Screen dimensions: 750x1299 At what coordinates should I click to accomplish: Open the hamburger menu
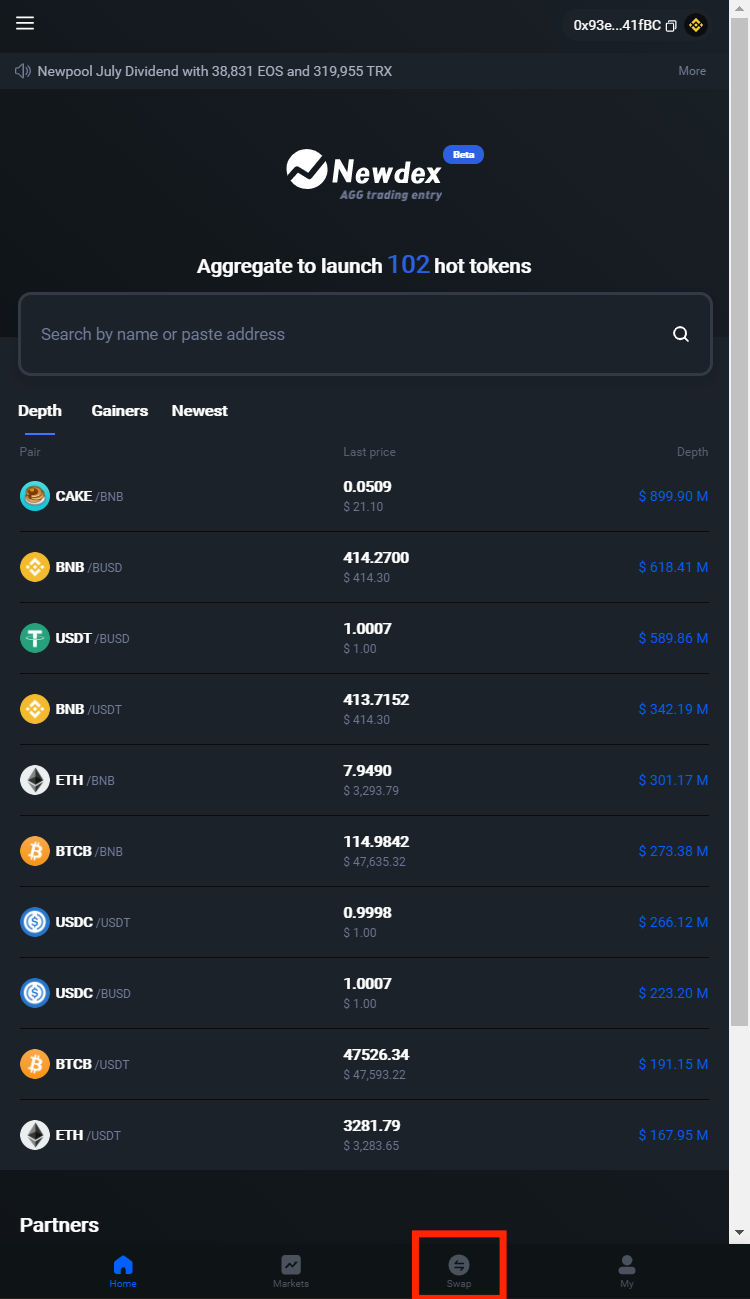pyautogui.click(x=25, y=23)
